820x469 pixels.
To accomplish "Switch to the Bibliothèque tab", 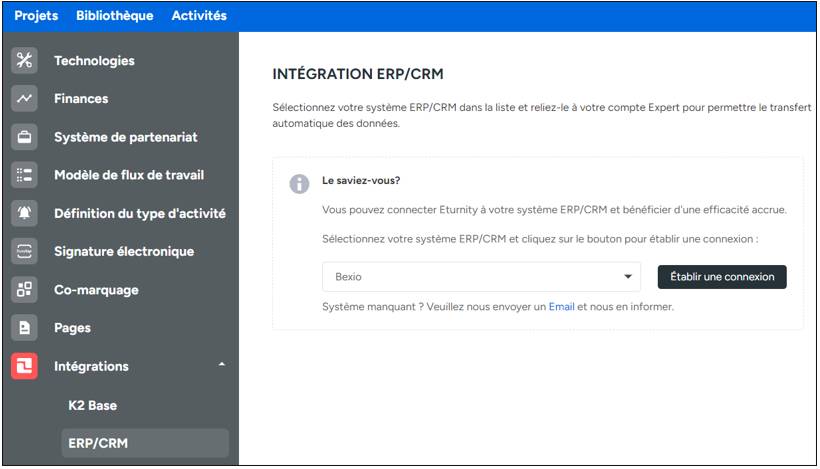I will point(115,15).
